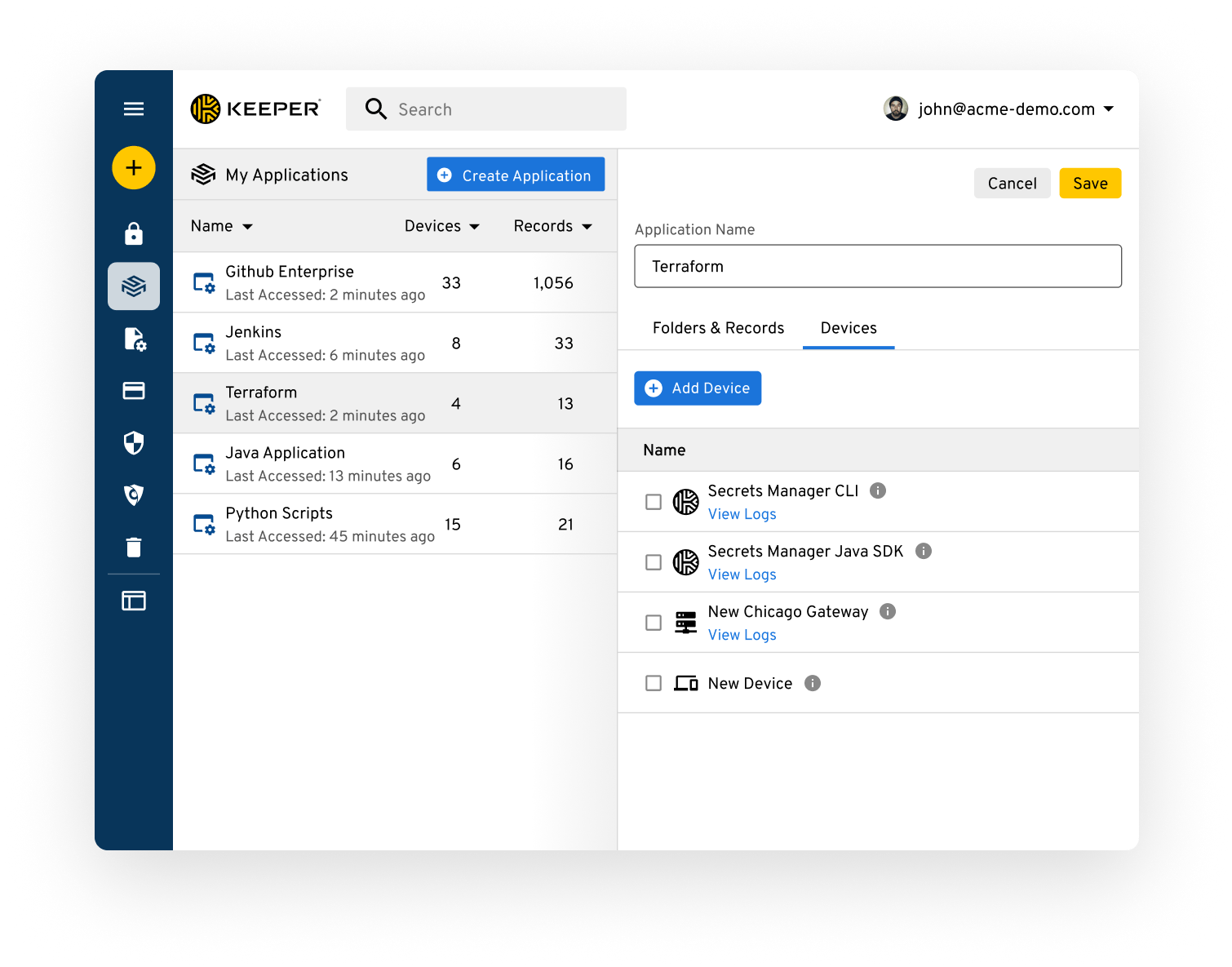Click the Keeper logo
Viewport: 1232px width, 967px height.
click(x=255, y=109)
